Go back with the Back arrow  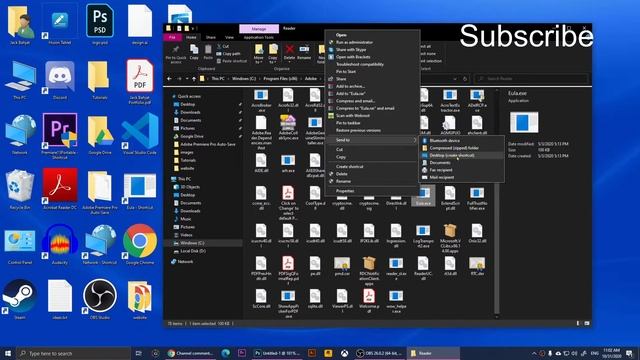click(169, 78)
